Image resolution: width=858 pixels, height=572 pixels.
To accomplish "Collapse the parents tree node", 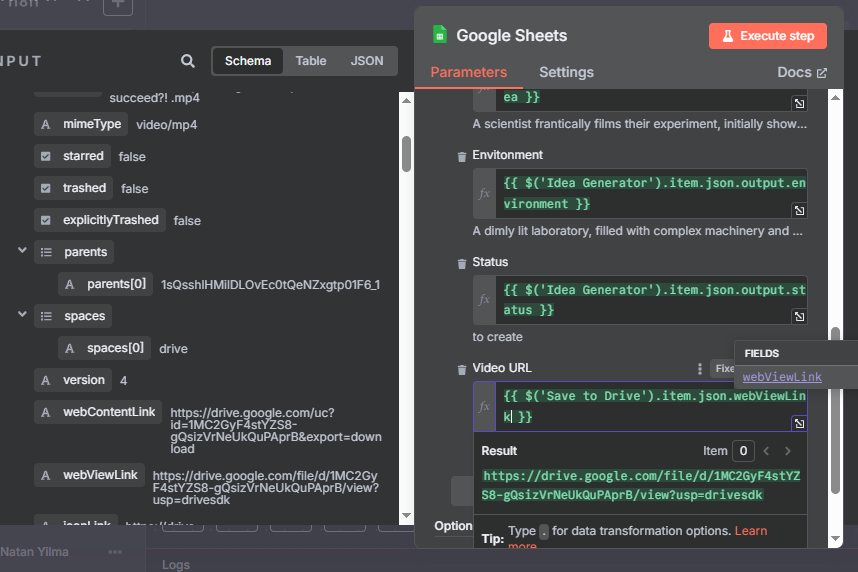I will pos(22,250).
